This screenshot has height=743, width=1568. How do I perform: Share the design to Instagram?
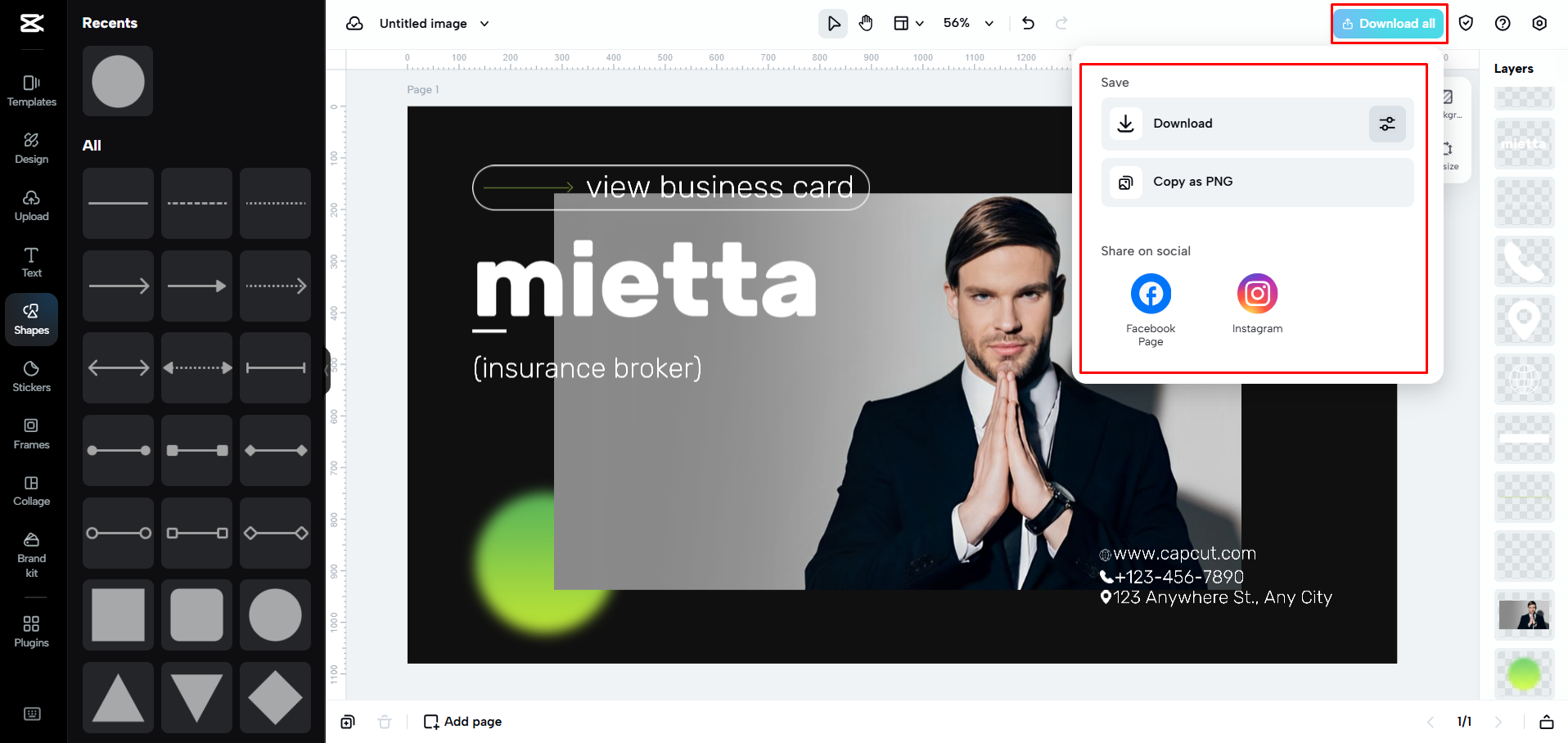[x=1256, y=293]
